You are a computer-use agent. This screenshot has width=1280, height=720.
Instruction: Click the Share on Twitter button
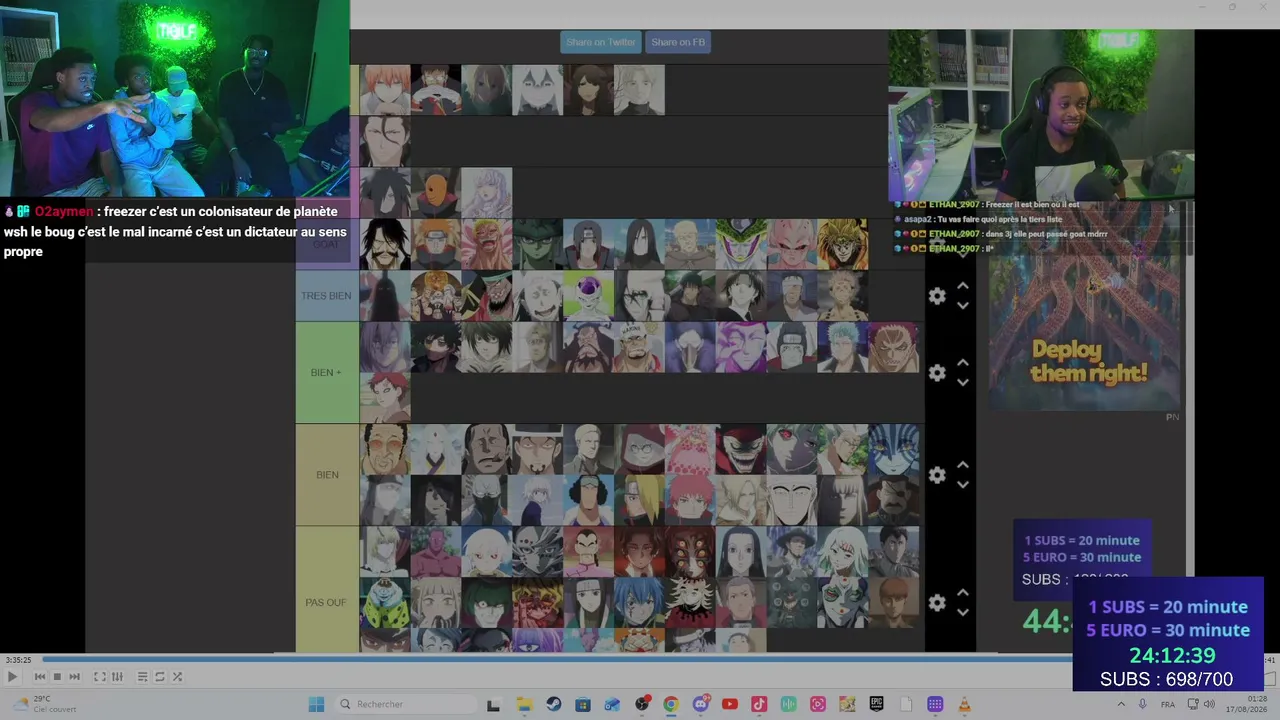pyautogui.click(x=601, y=42)
